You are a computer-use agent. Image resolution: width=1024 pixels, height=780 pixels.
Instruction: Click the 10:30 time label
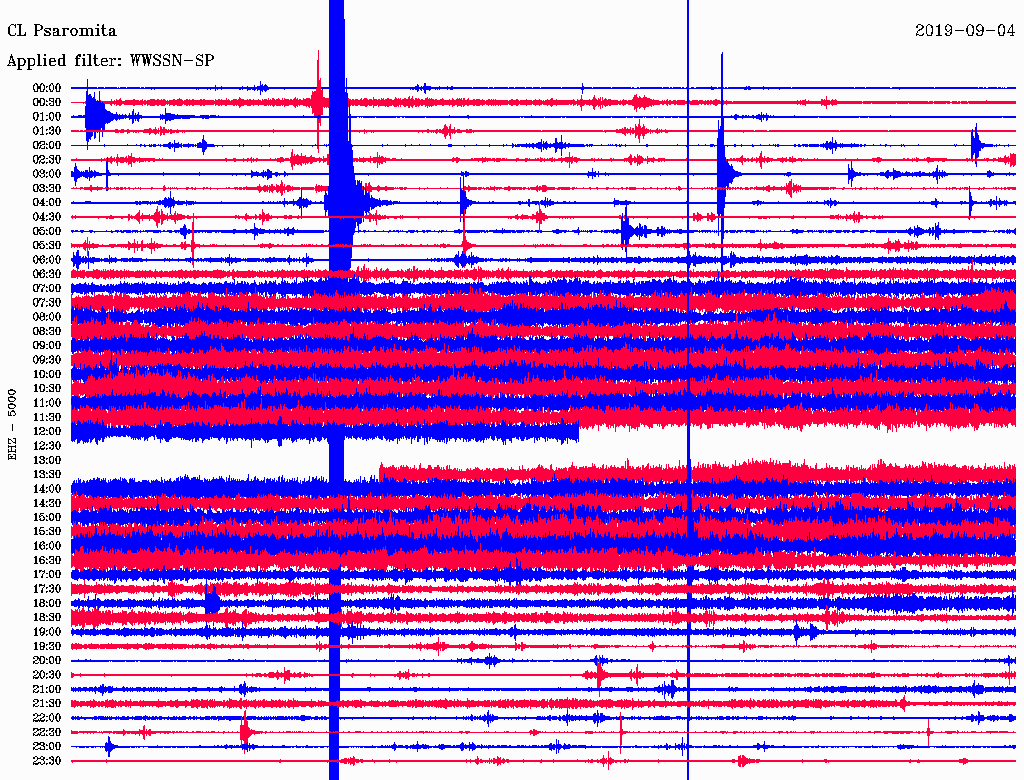click(47, 389)
